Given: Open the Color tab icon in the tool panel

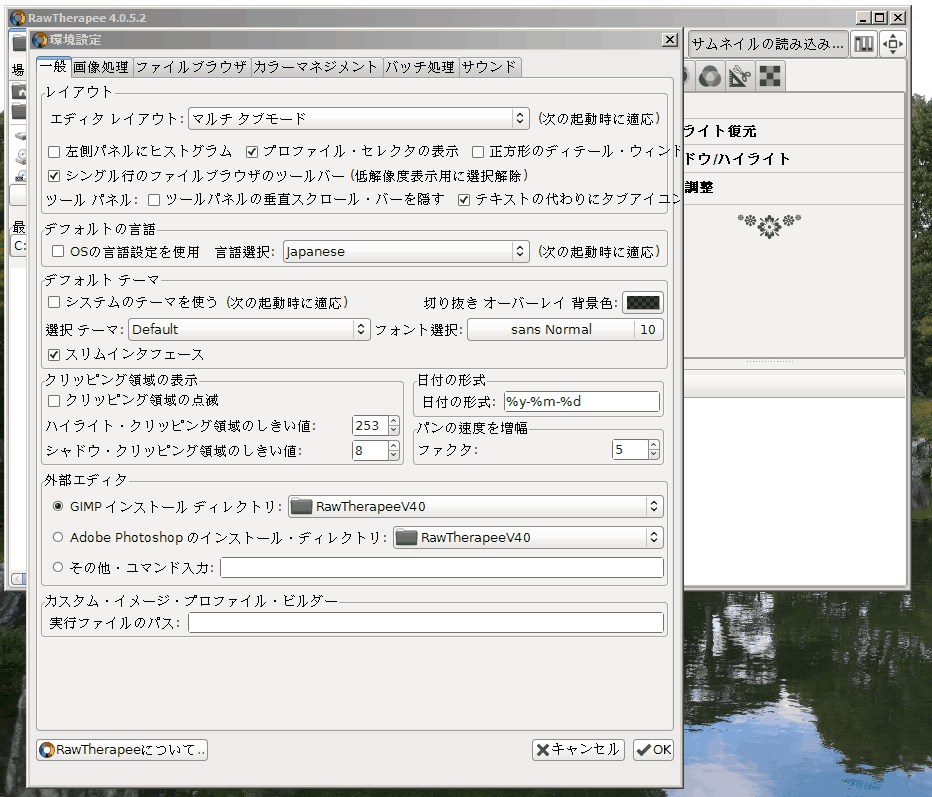Looking at the screenshot, I should [710, 76].
